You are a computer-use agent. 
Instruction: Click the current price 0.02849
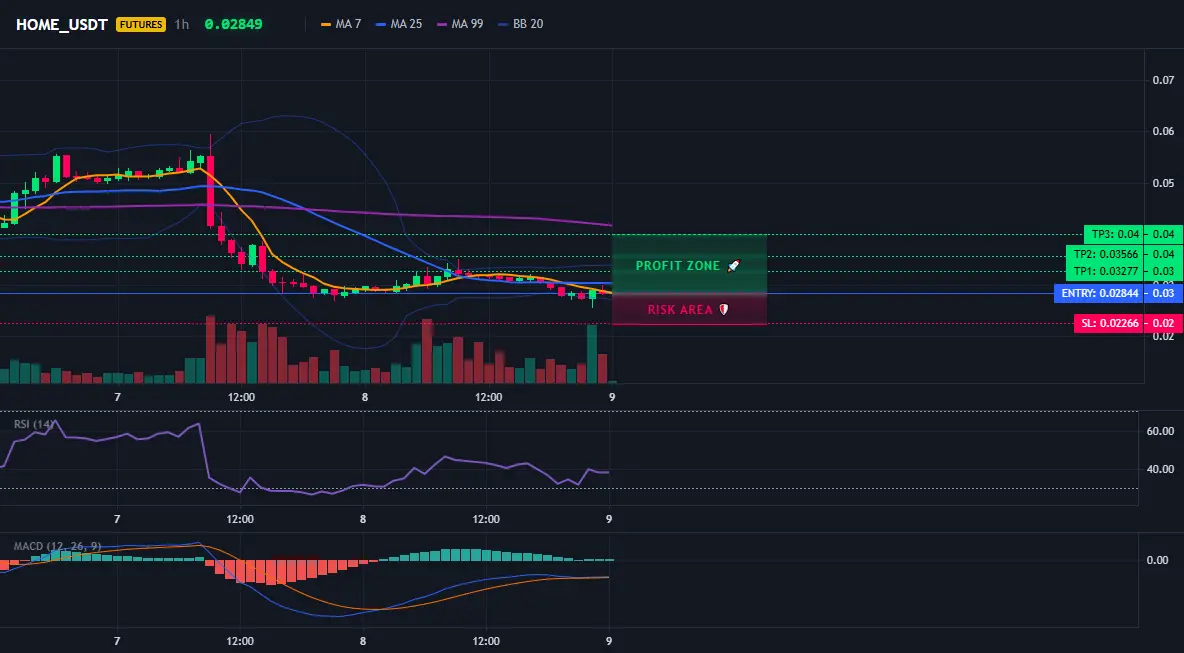coord(233,24)
